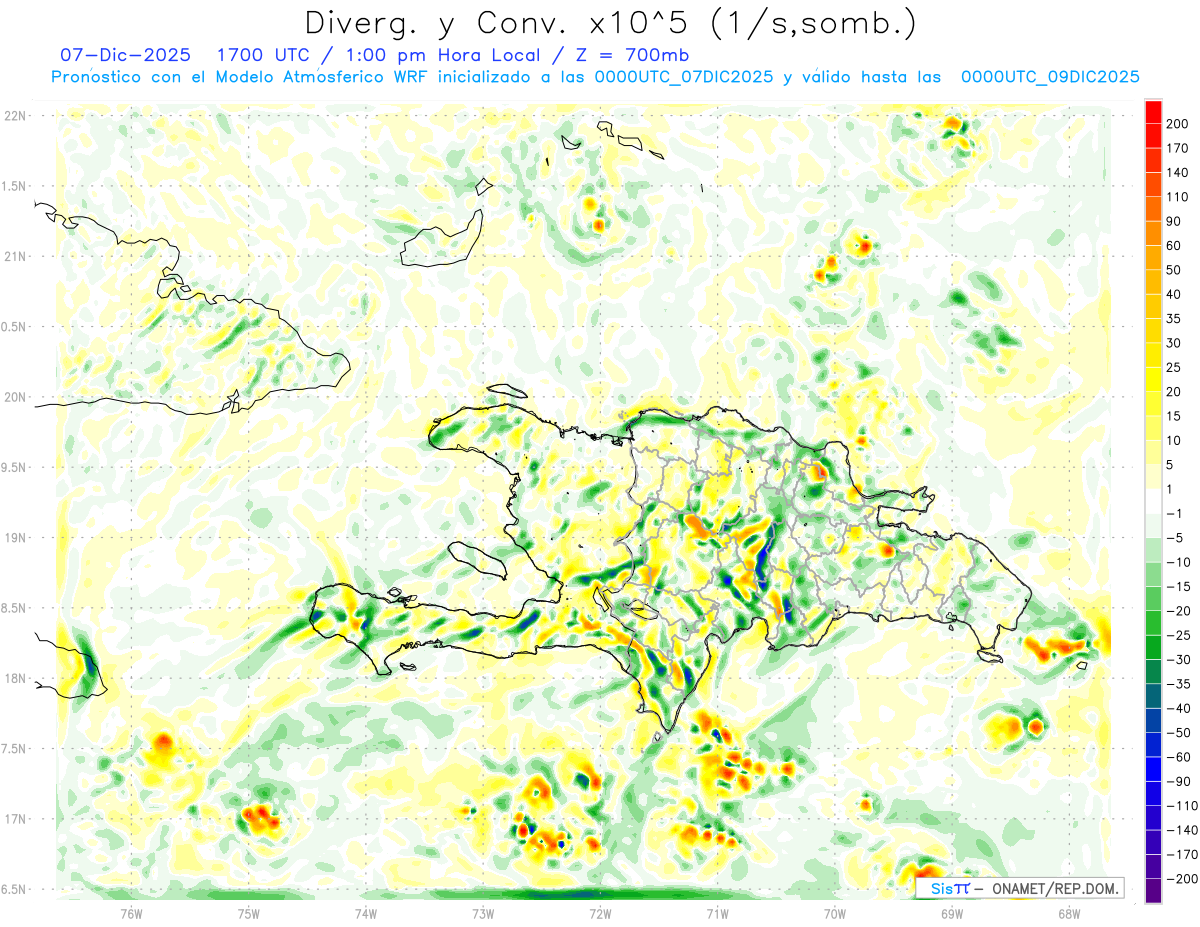Click the positive "60" colorbar label
The height and width of the screenshot is (927, 1200).
pyautogui.click(x=1174, y=246)
